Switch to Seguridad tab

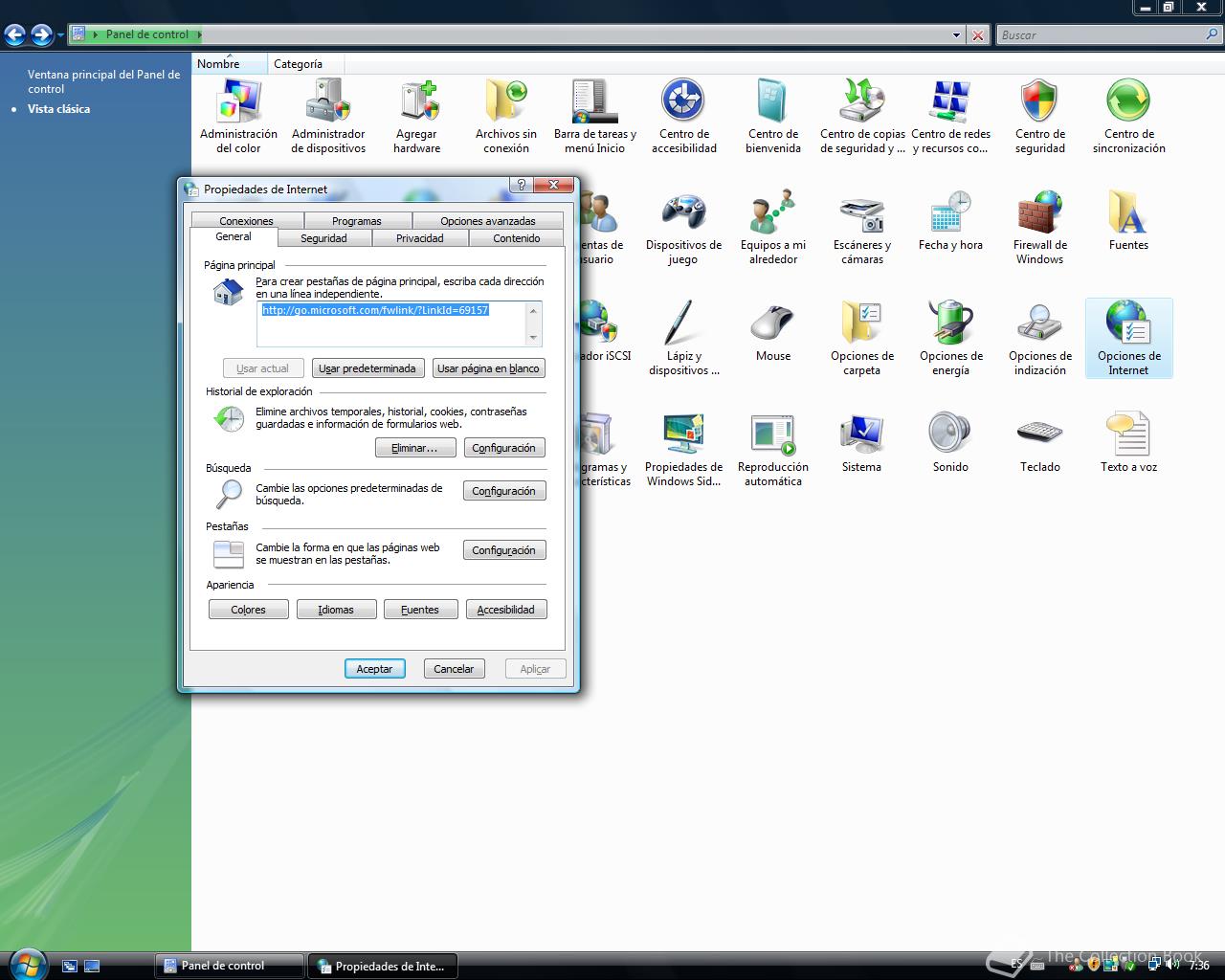(x=323, y=238)
